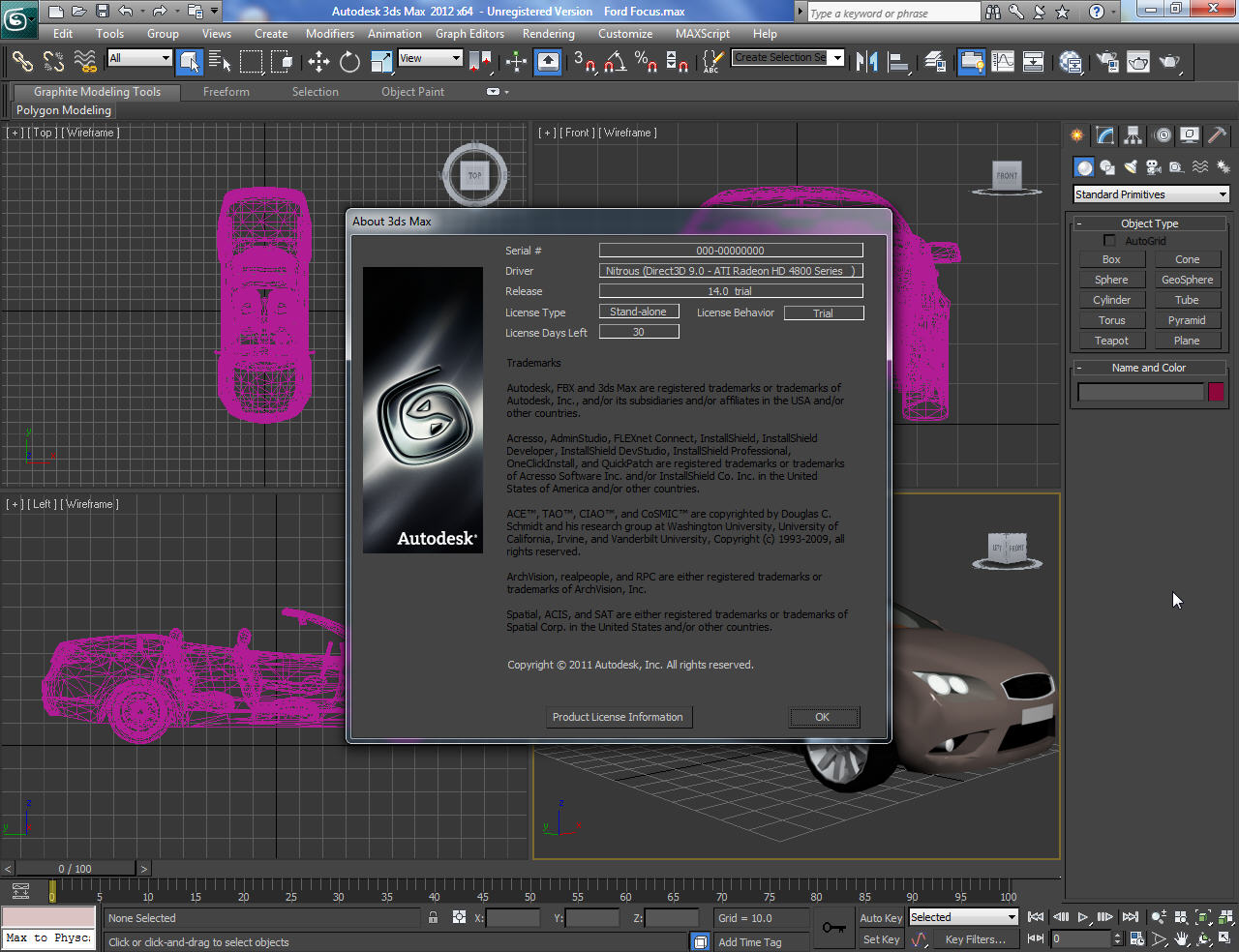
Task: Click the GeoSphere primitive button
Action: click(x=1187, y=280)
